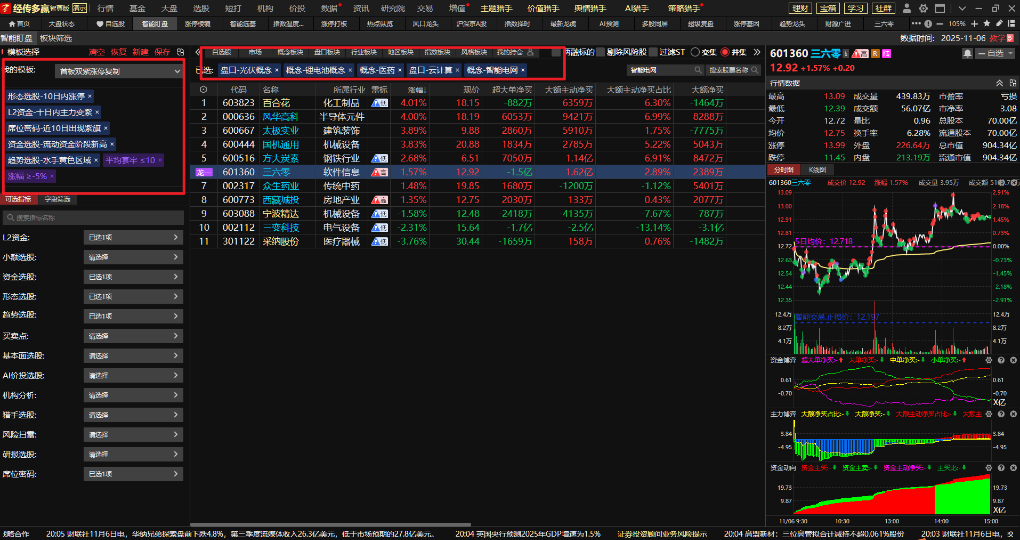Click the red 清空 button

coord(97,51)
